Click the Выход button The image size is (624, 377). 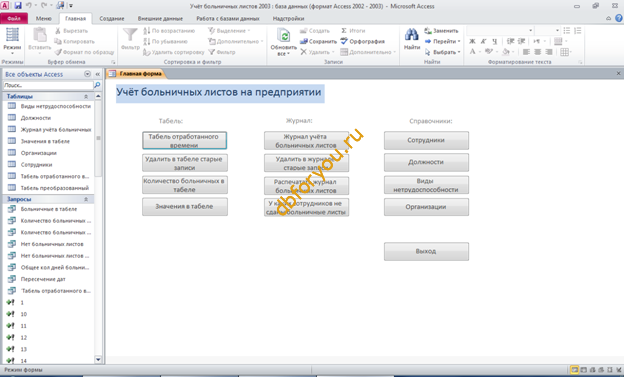(426, 252)
